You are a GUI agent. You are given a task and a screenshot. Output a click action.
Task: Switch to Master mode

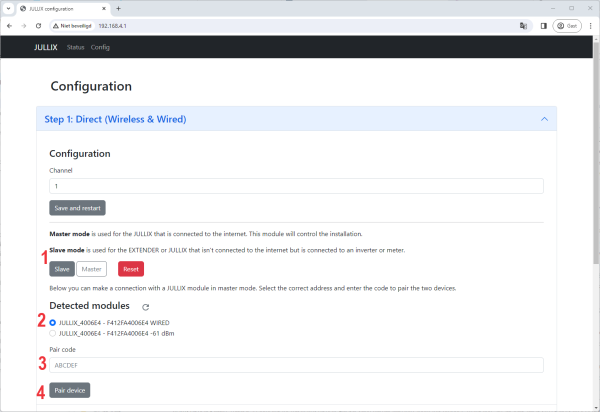click(x=92, y=269)
